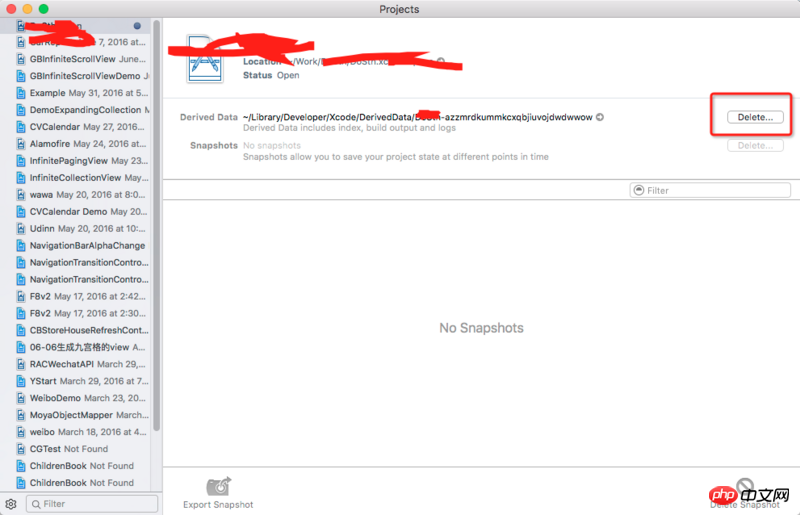The width and height of the screenshot is (800, 515).
Task: Open the sidebar gear settings menu
Action: tap(11, 504)
